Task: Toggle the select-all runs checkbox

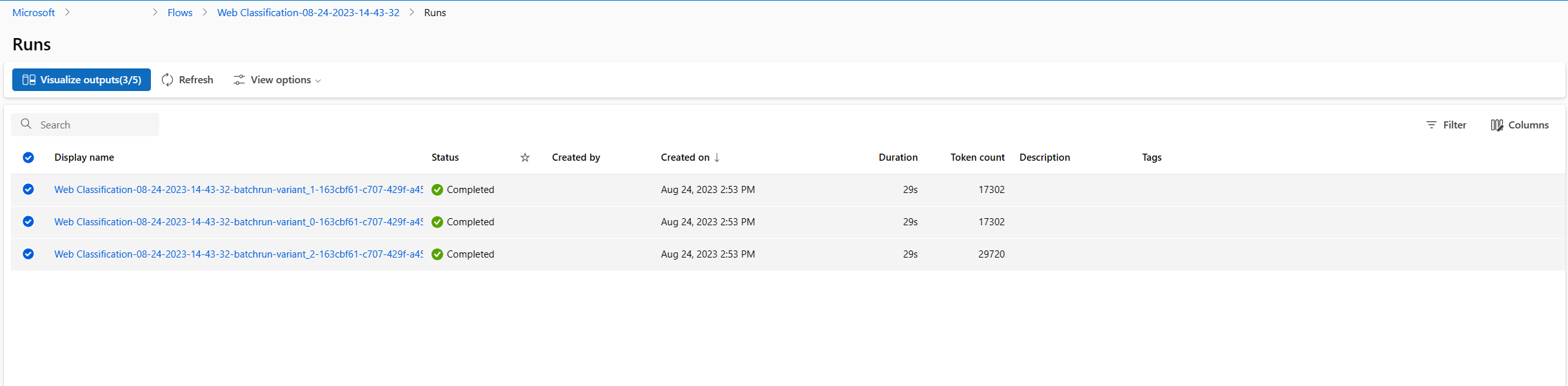Action: click(x=28, y=157)
